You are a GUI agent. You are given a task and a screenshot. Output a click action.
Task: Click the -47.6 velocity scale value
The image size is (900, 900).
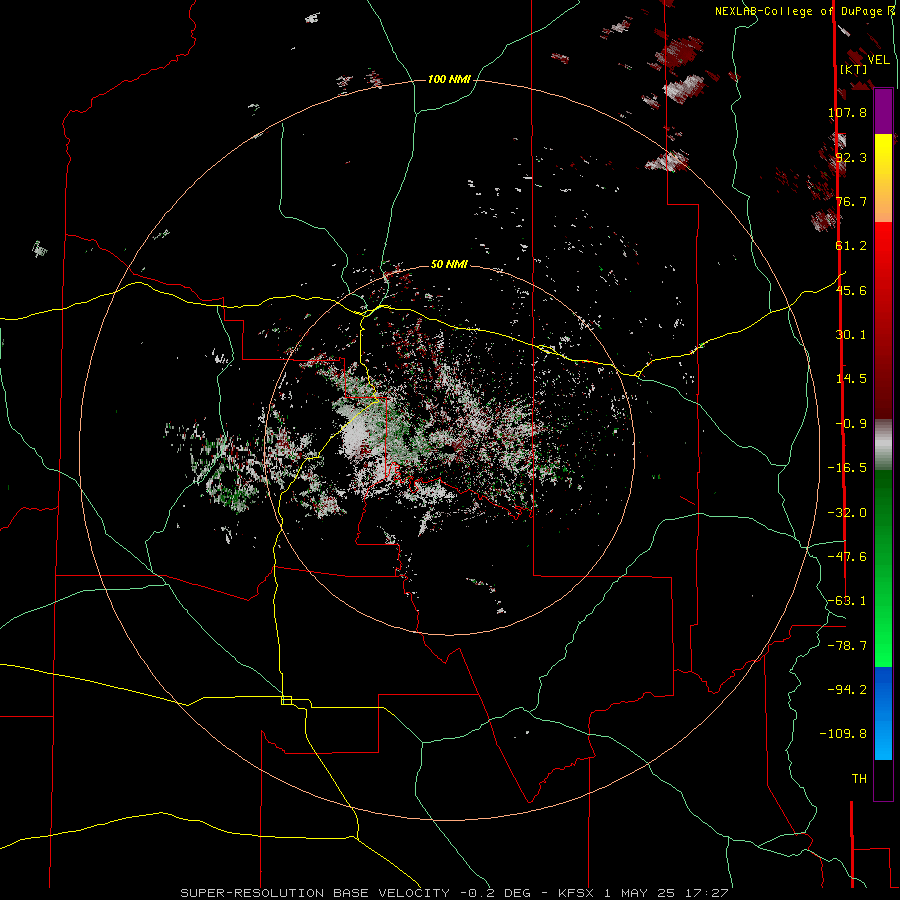tap(847, 557)
